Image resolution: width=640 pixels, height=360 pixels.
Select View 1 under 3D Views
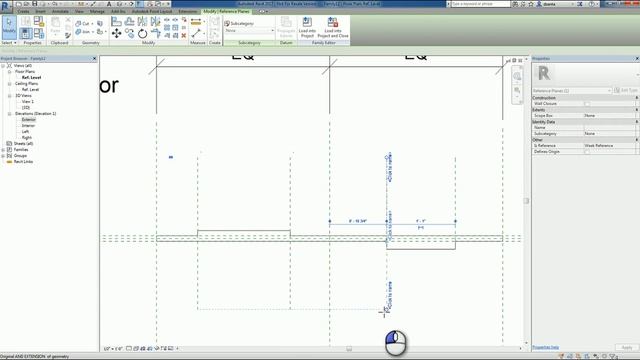tap(28, 101)
